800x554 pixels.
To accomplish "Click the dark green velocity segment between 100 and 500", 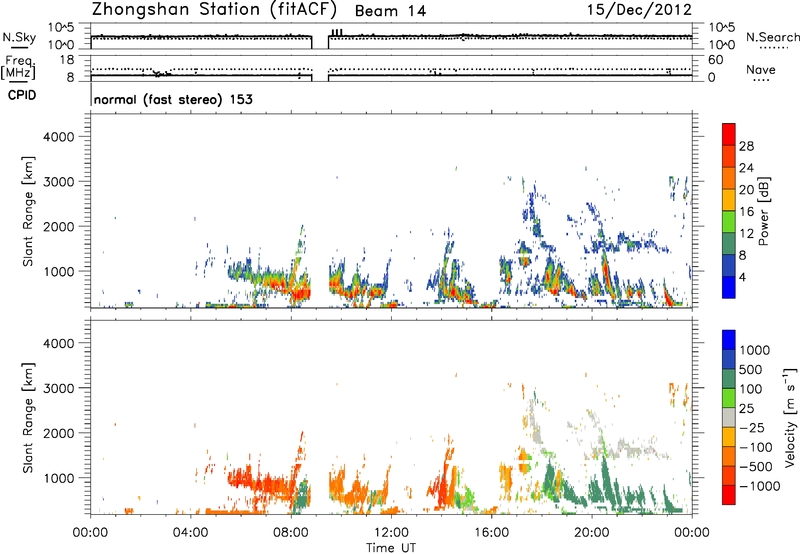I will 729,379.
